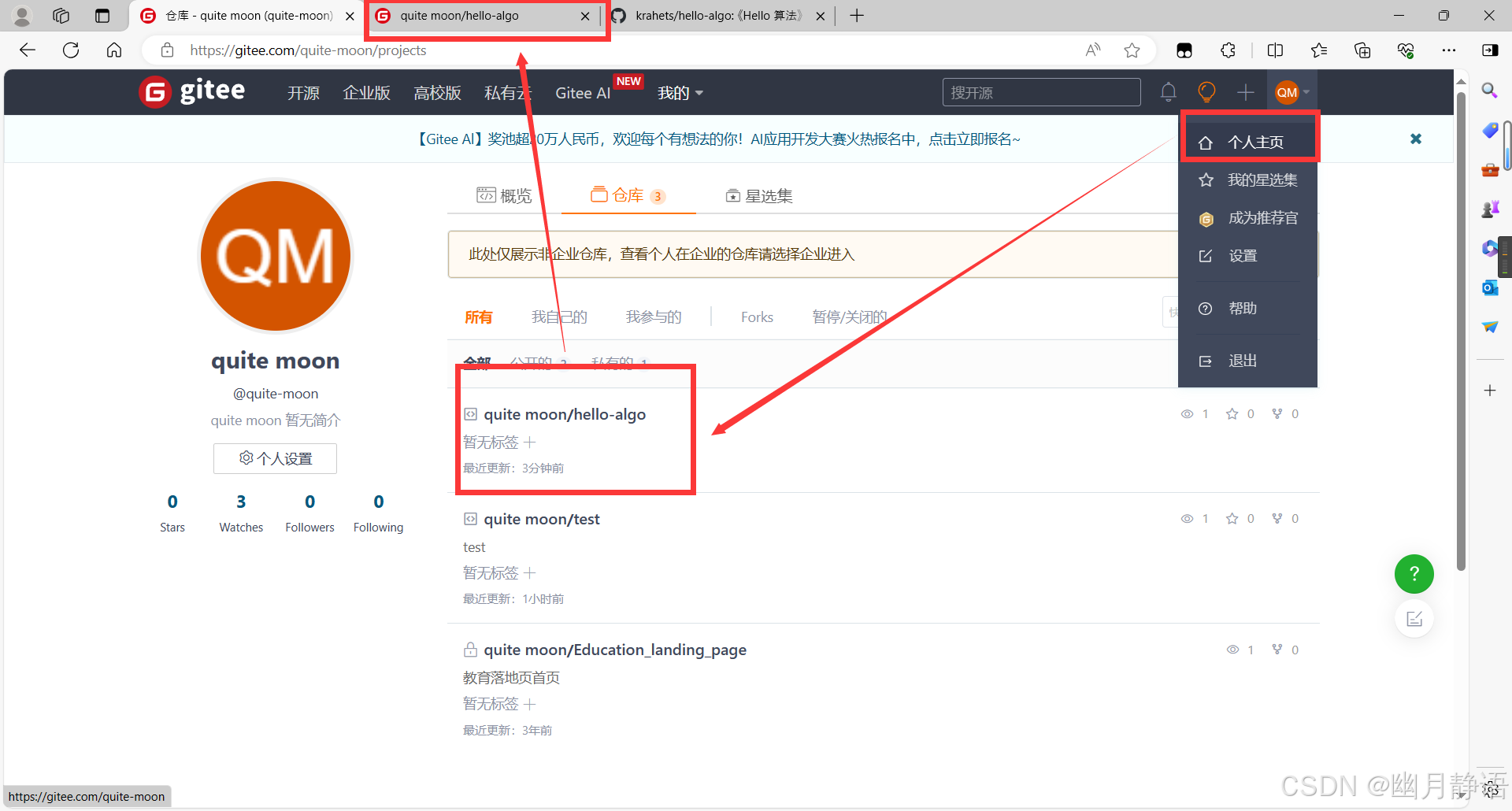Open 开源 in the navigation bar
The height and width of the screenshot is (811, 1512).
pyautogui.click(x=303, y=93)
